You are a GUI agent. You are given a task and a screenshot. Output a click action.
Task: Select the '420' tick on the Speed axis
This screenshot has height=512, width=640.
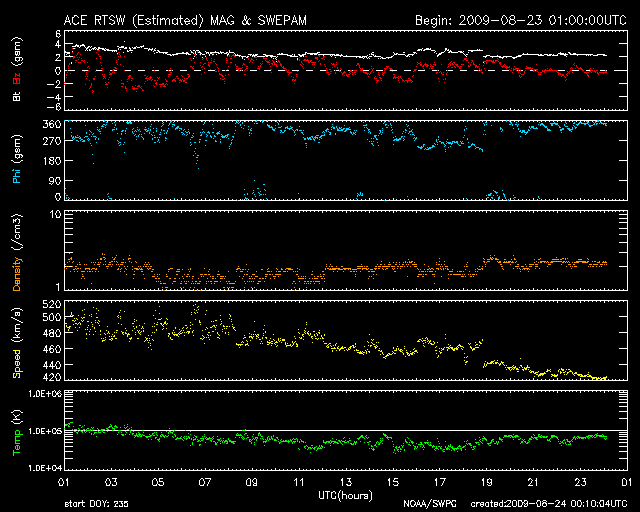(52, 377)
